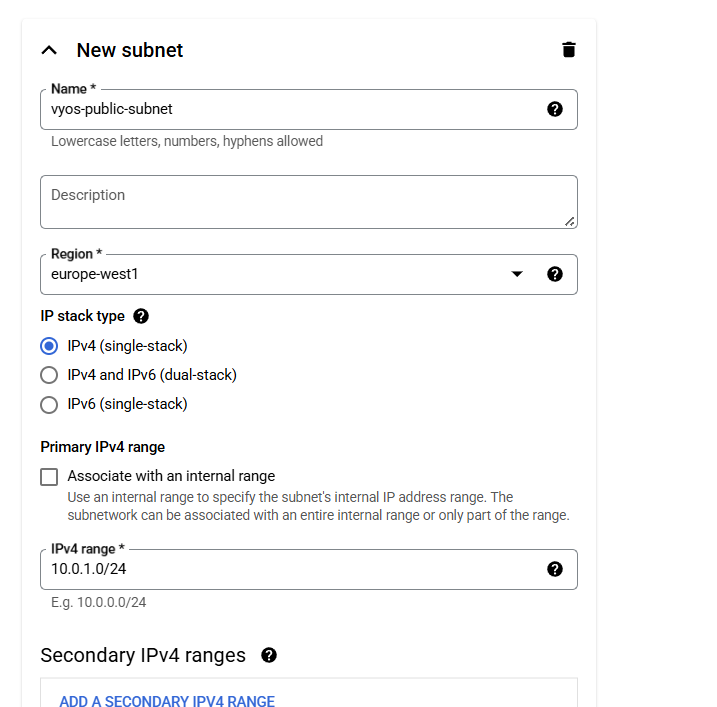Click help icon in Name field

pyautogui.click(x=555, y=109)
